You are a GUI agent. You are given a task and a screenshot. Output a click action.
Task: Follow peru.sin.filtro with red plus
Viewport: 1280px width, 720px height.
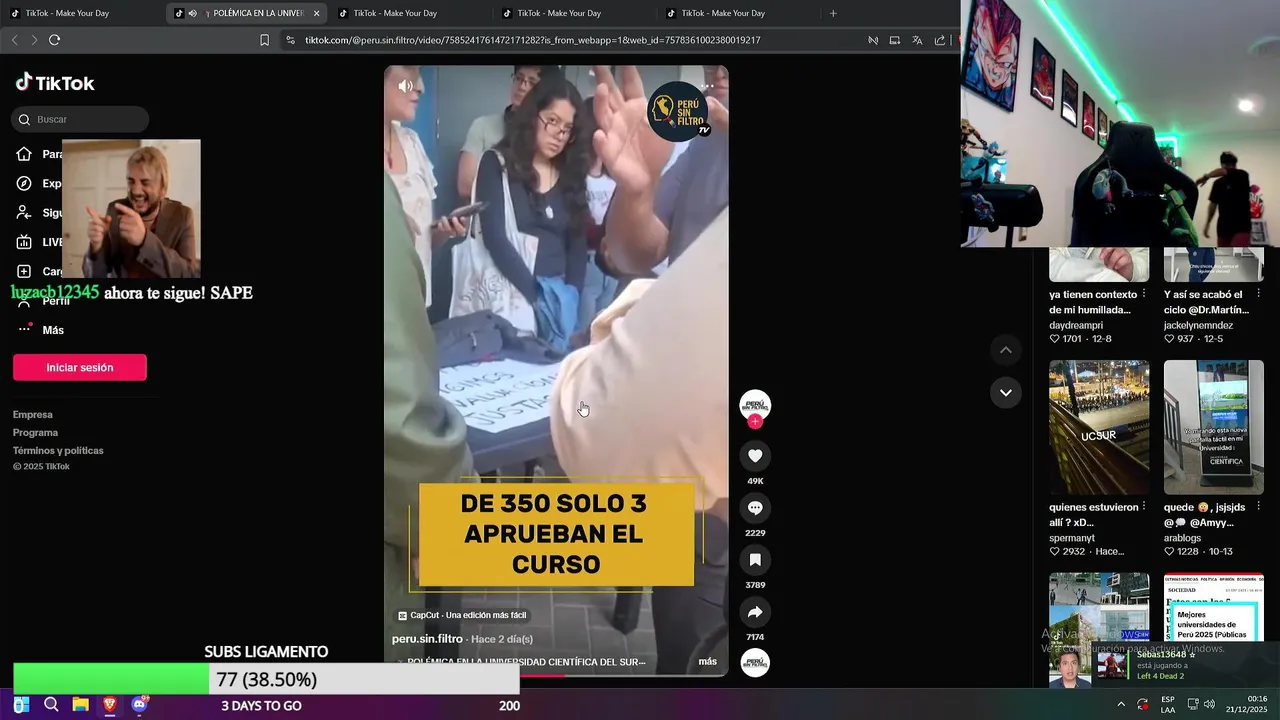755,421
